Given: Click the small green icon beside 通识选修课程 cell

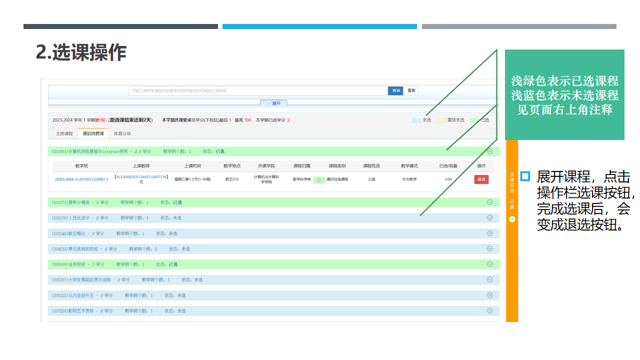Looking at the screenshot, I should point(319,180).
